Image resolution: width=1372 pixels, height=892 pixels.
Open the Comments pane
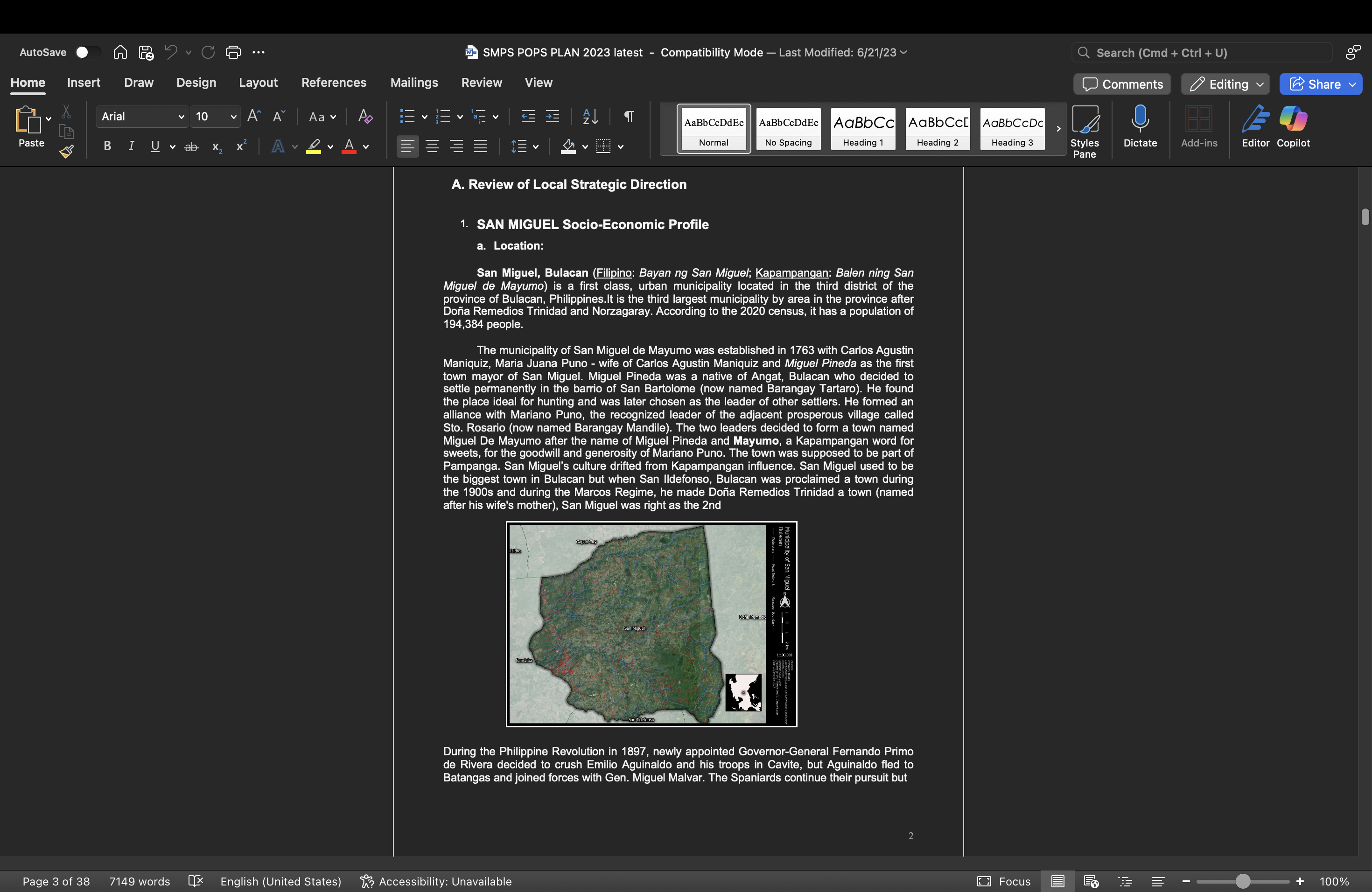point(1122,84)
